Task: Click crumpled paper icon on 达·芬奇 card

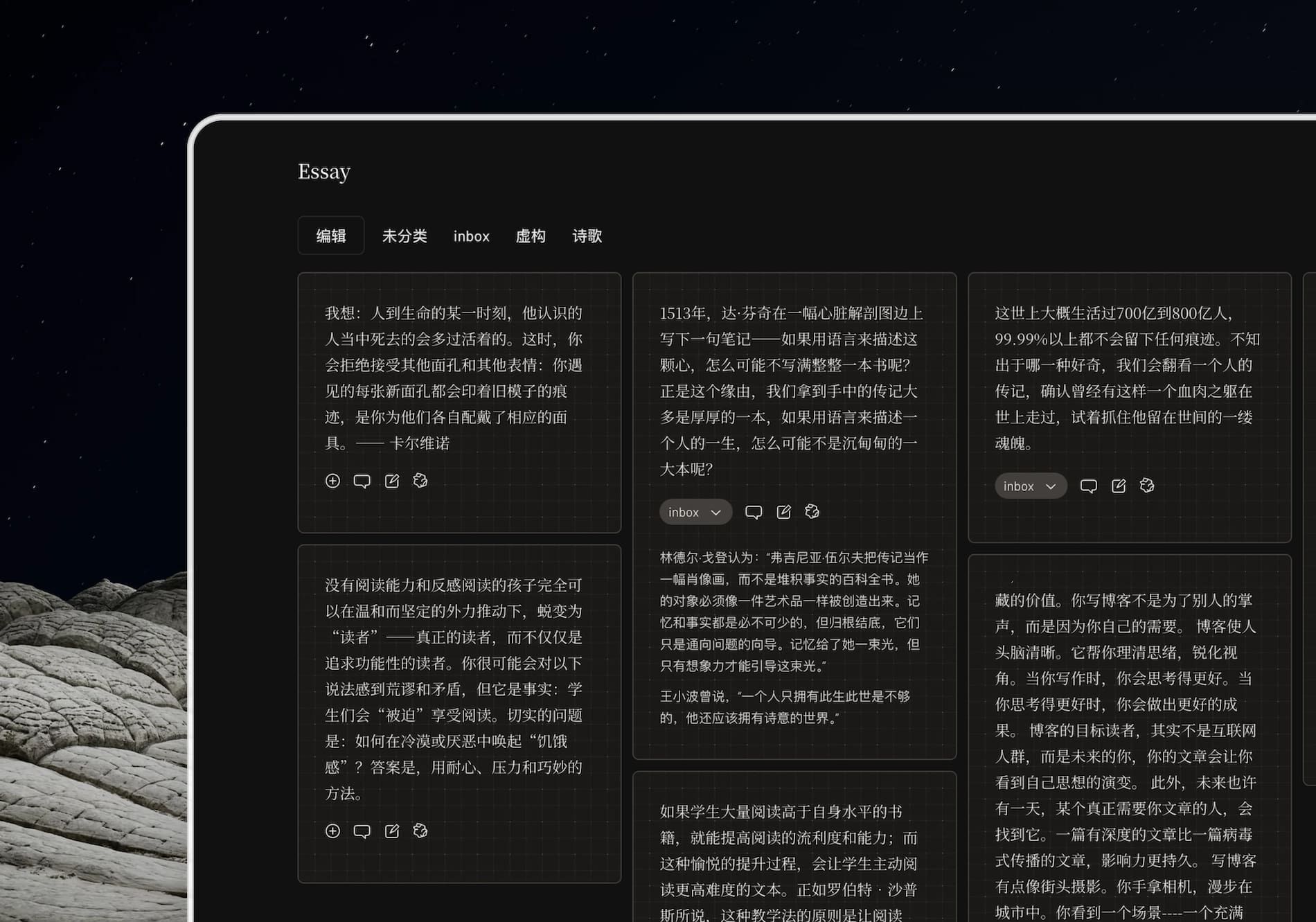Action: [x=812, y=512]
